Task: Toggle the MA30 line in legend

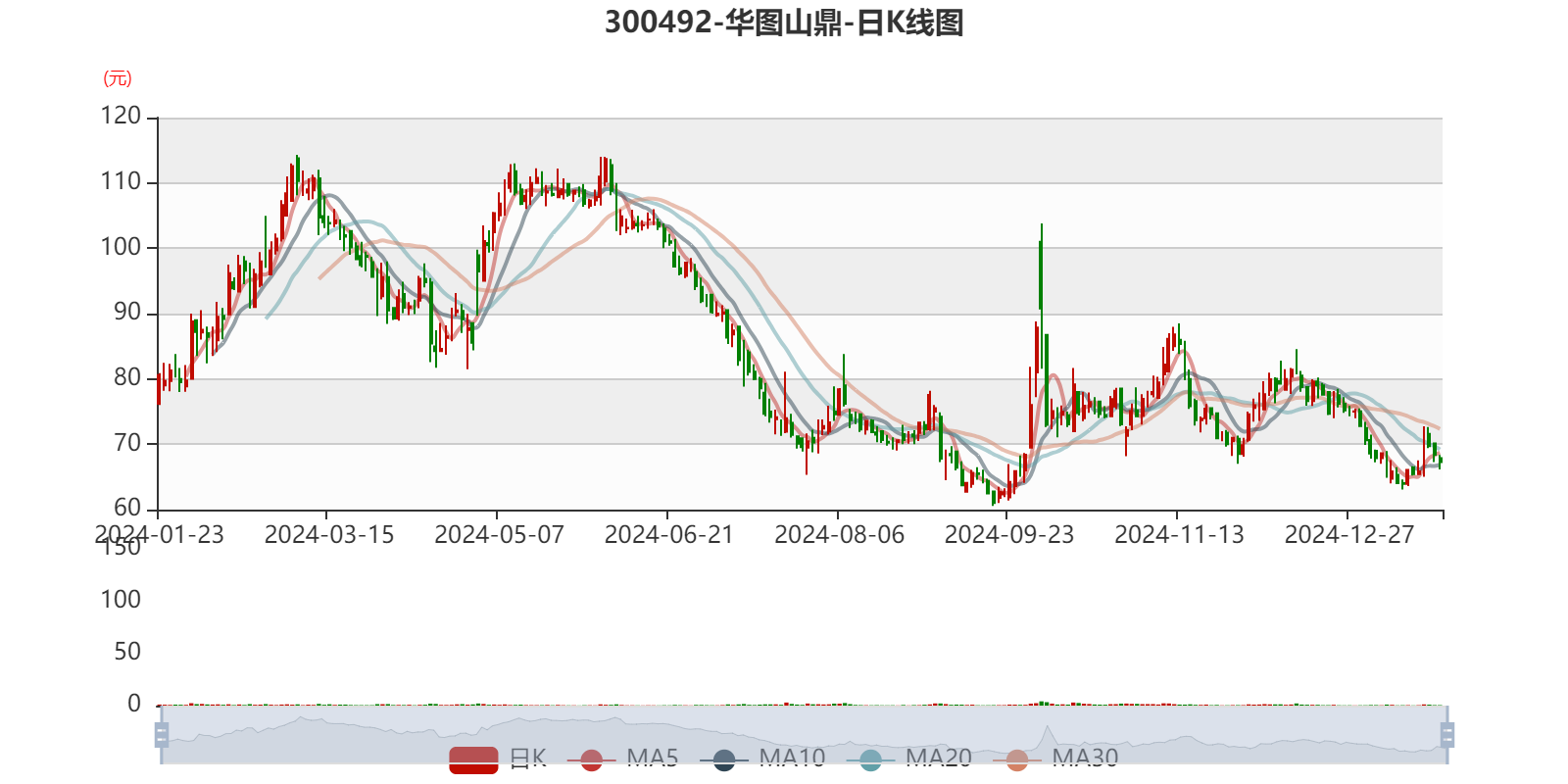Action: (1055, 759)
